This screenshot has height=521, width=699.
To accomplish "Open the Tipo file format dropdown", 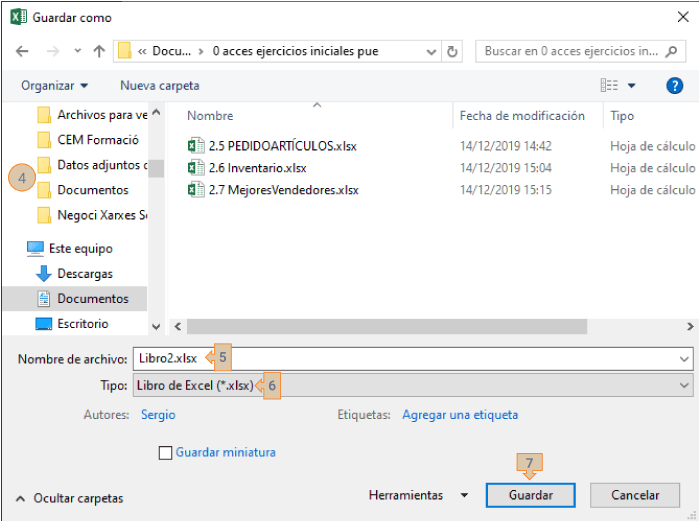I will click(x=413, y=386).
